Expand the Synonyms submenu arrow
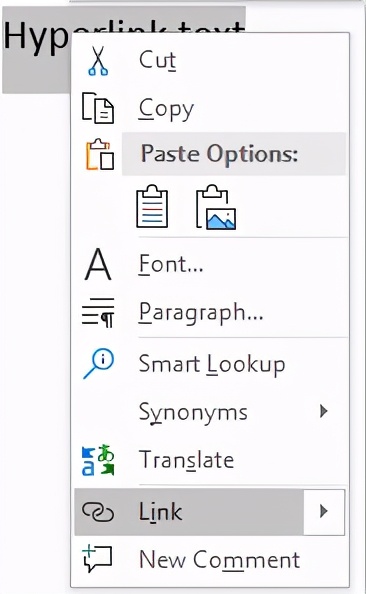This screenshot has height=594, width=366. click(x=323, y=411)
